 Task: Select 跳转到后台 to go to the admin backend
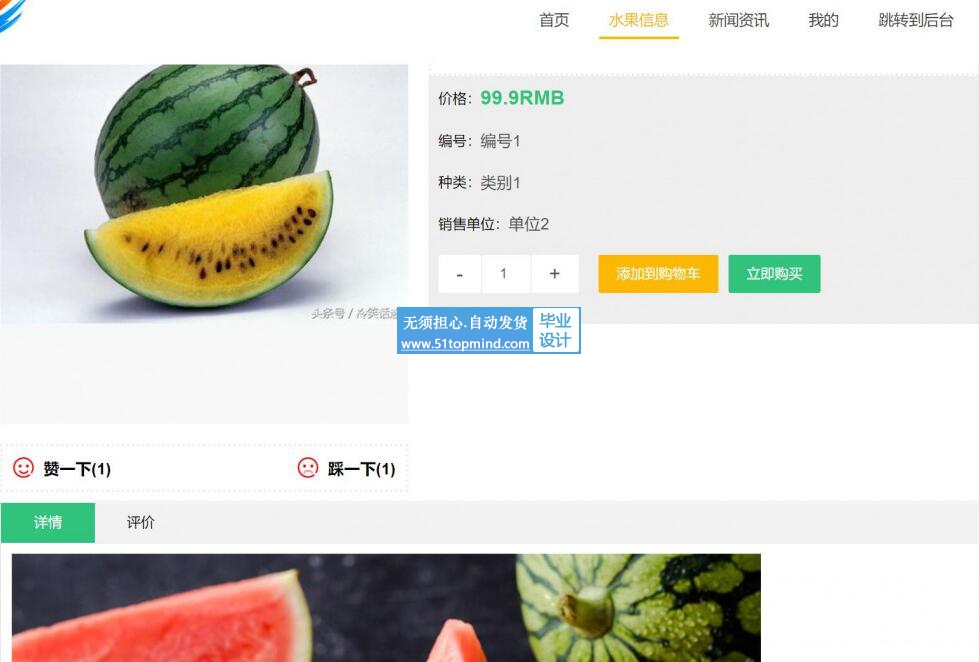coord(916,20)
